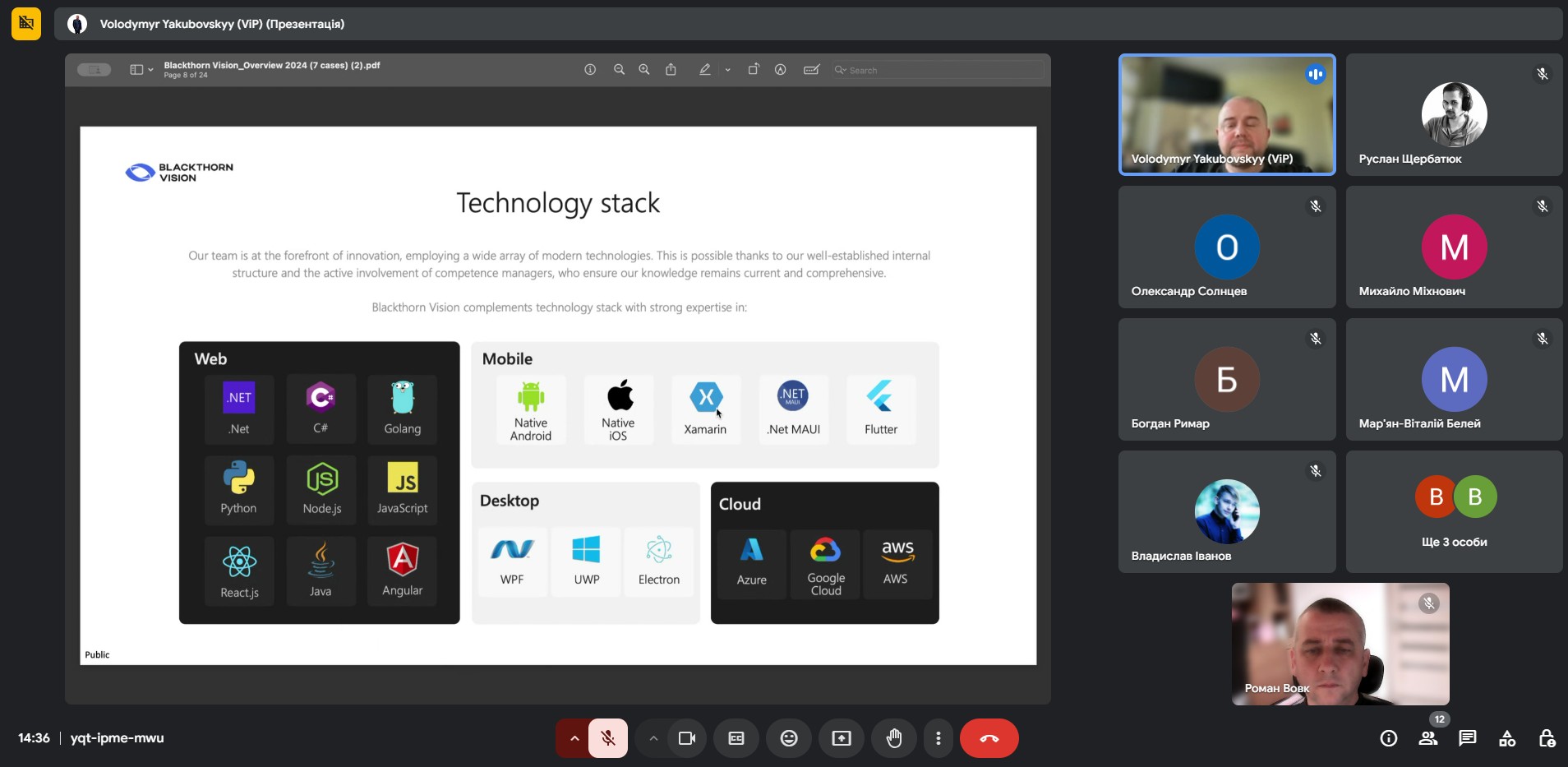Expand video settings arrow beside camera

(653, 738)
